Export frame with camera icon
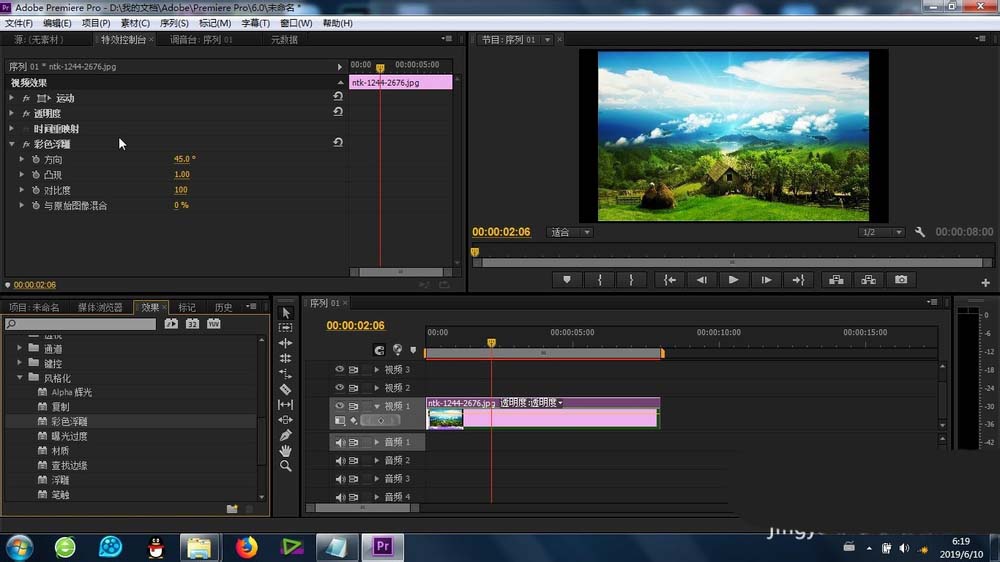This screenshot has height=562, width=1000. 901,279
